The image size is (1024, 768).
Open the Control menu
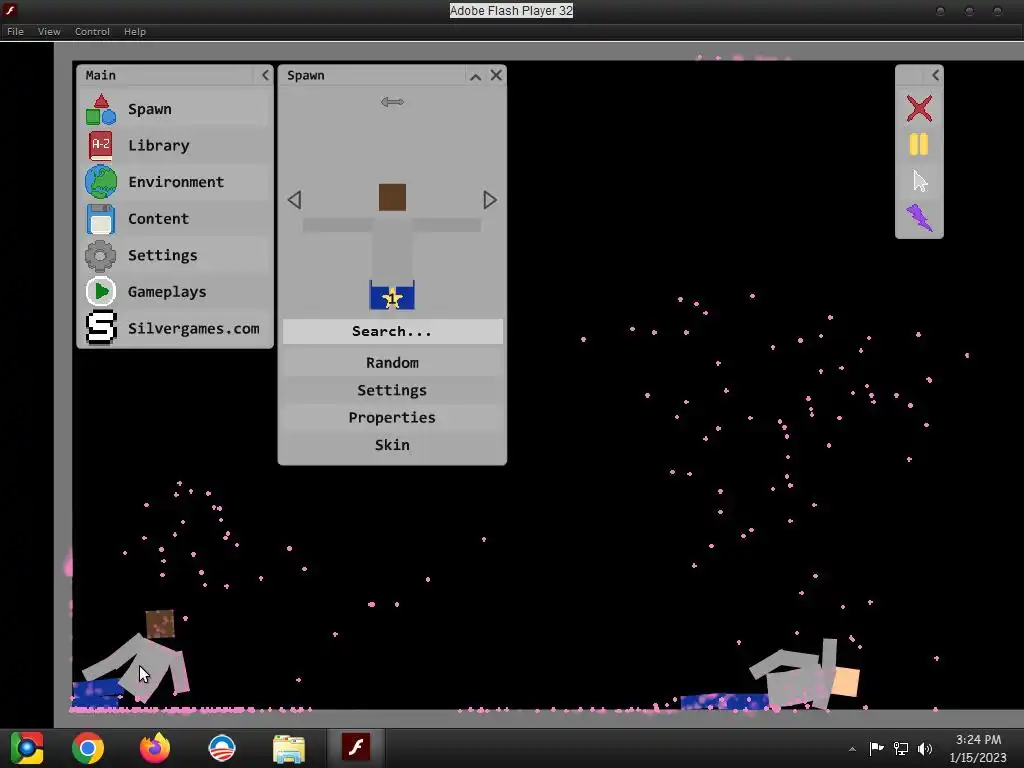coord(92,31)
